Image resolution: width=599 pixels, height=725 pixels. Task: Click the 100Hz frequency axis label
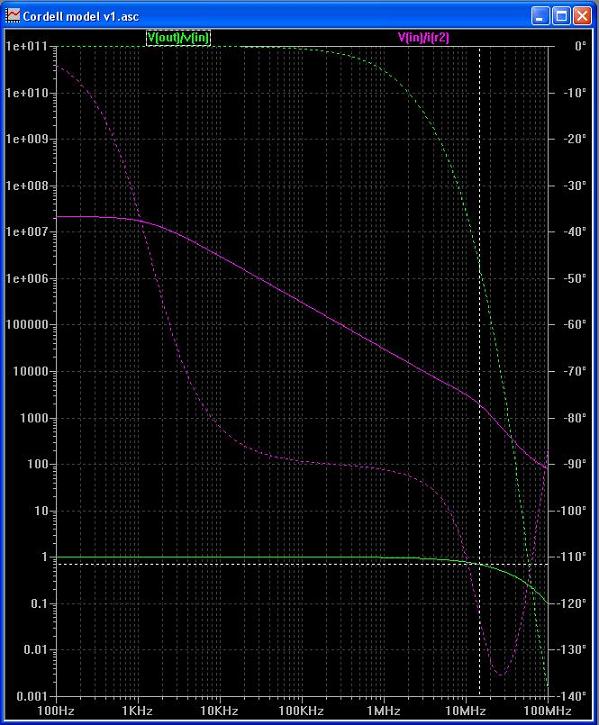click(56, 711)
